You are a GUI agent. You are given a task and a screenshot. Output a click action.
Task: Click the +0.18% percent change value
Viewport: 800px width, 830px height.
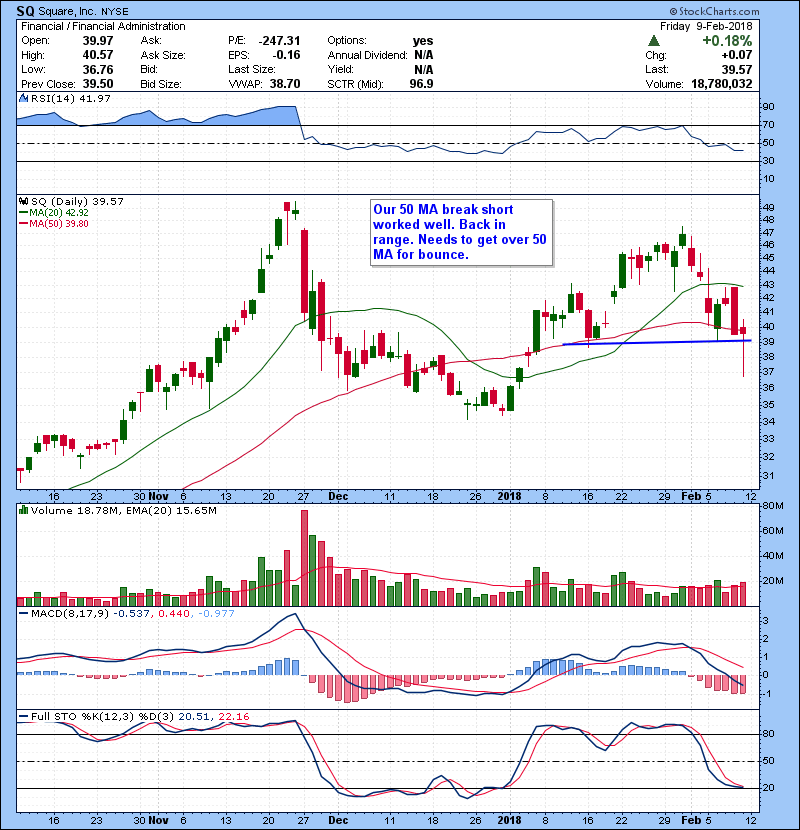pyautogui.click(x=727, y=41)
